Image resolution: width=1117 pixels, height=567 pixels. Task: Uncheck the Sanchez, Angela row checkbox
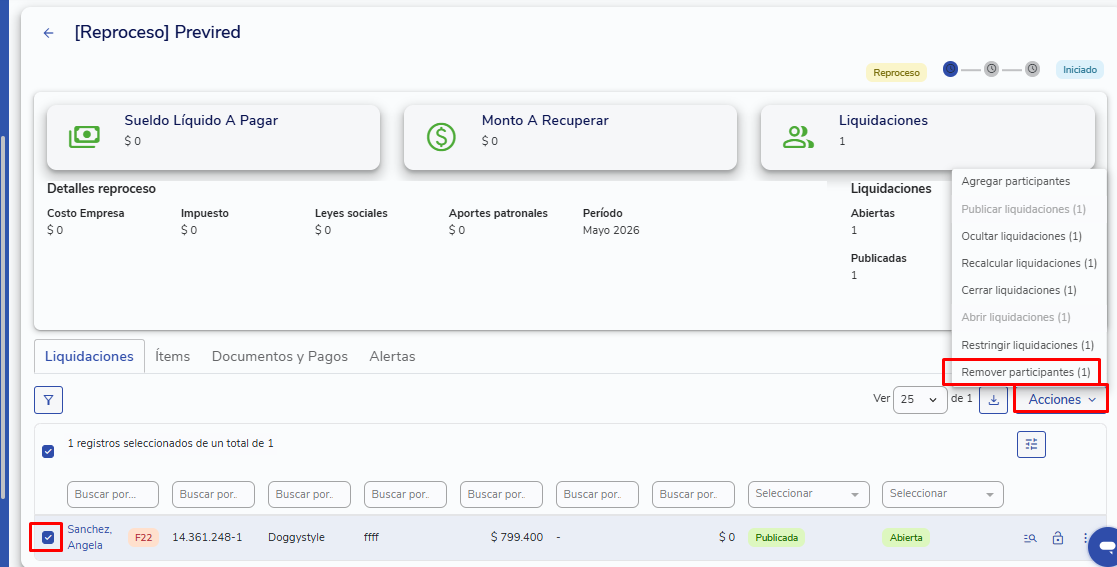[x=48, y=537]
